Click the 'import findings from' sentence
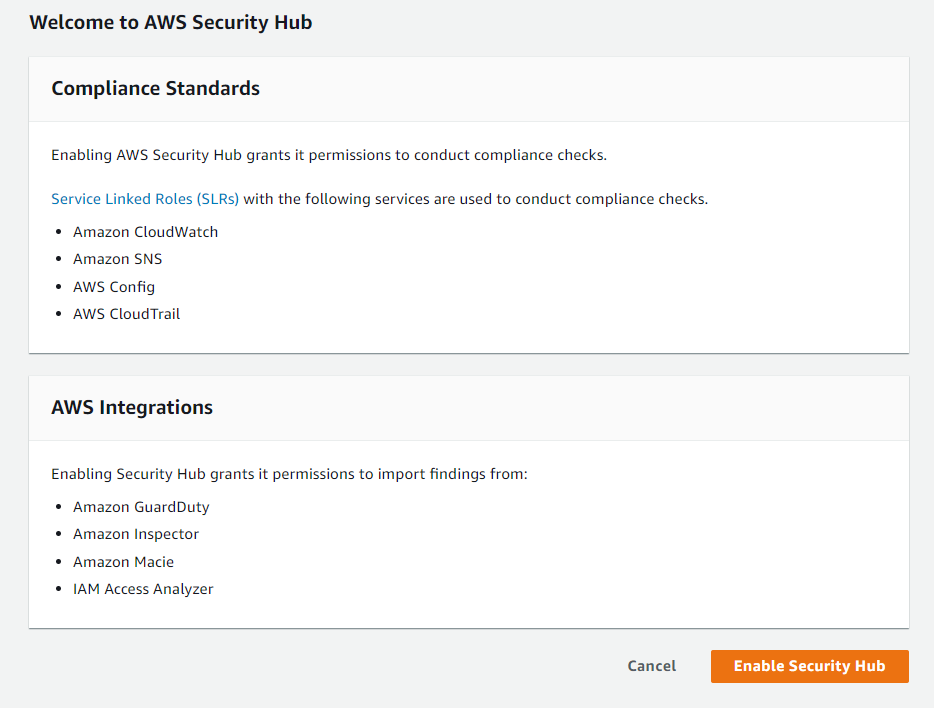This screenshot has height=708, width=934. 289,474
